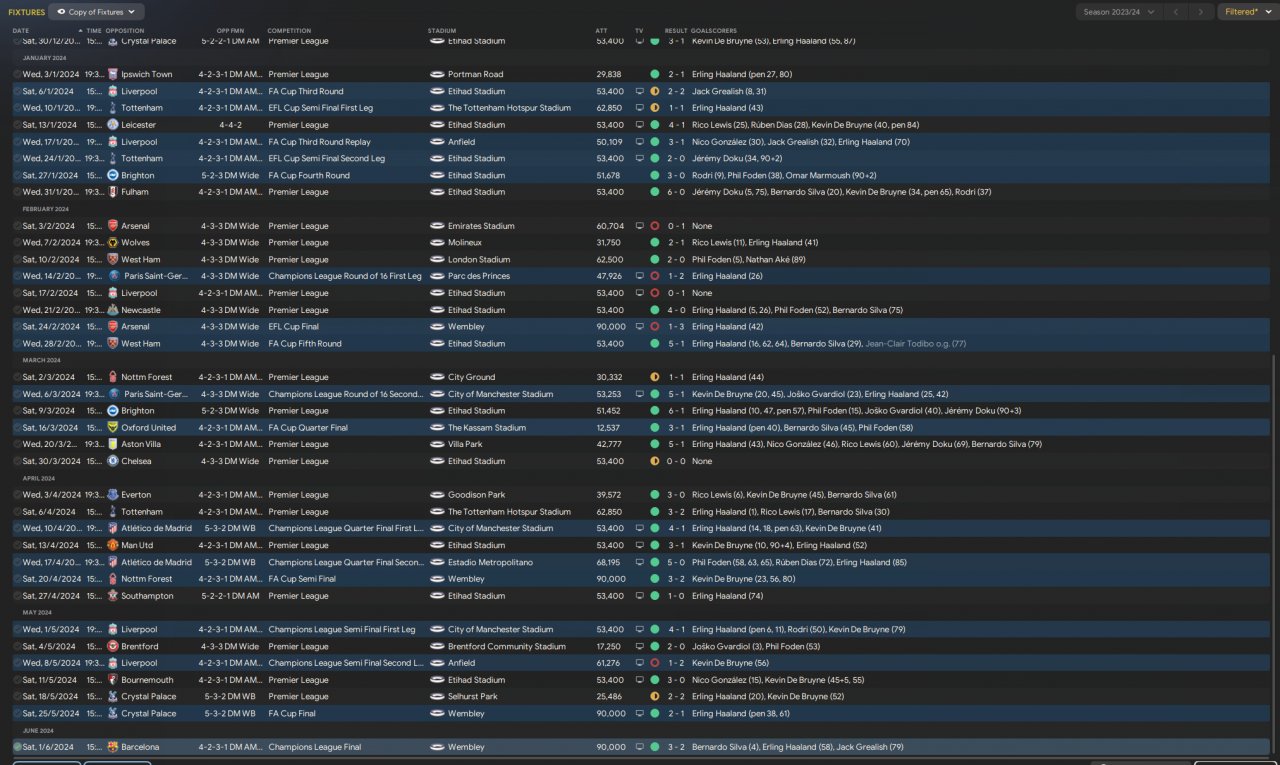Viewport: 1280px width, 765px height.
Task: Click the stadium icon beside Goodison Park
Action: point(437,495)
